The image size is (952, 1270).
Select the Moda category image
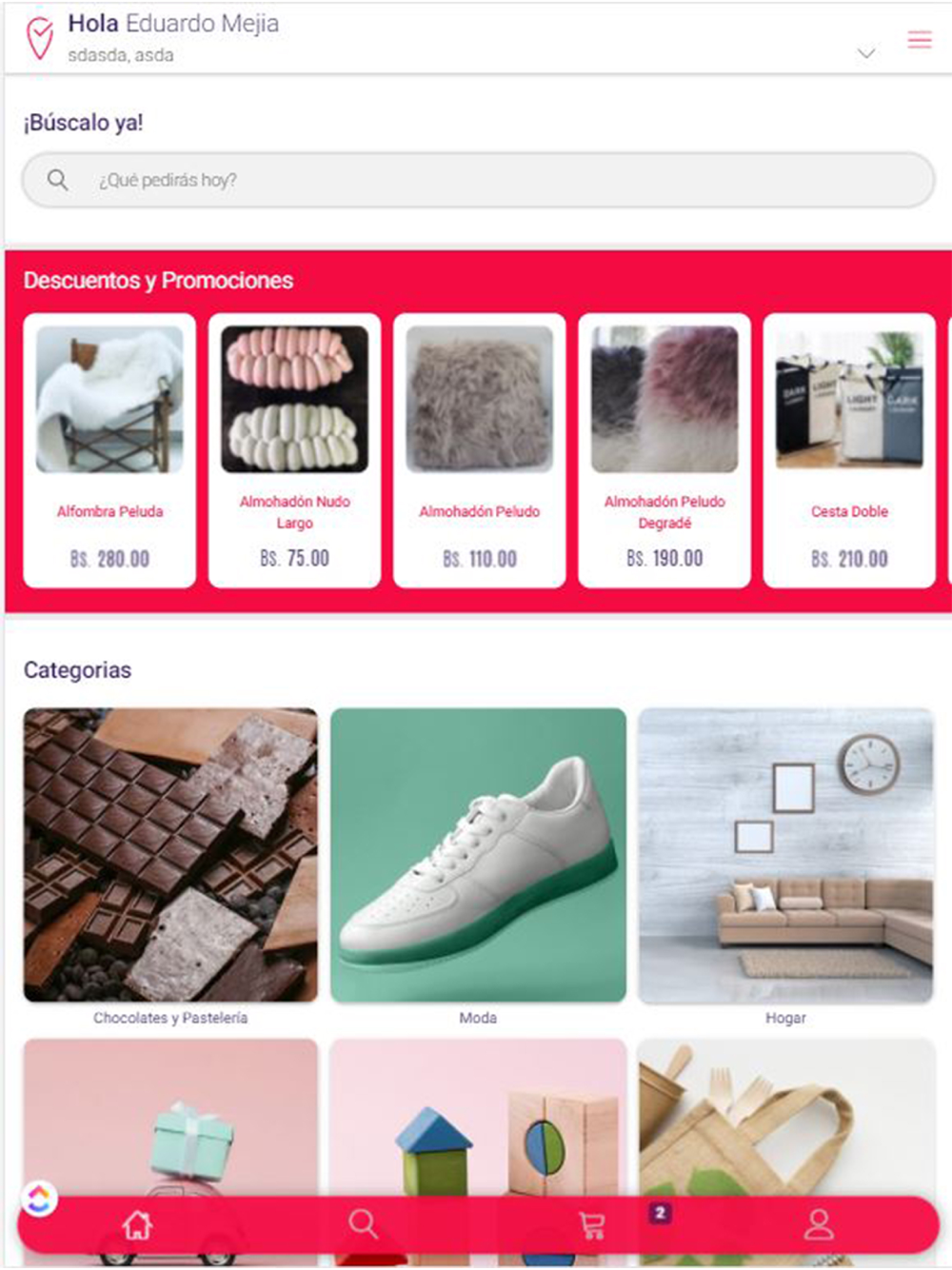pyautogui.click(x=478, y=855)
